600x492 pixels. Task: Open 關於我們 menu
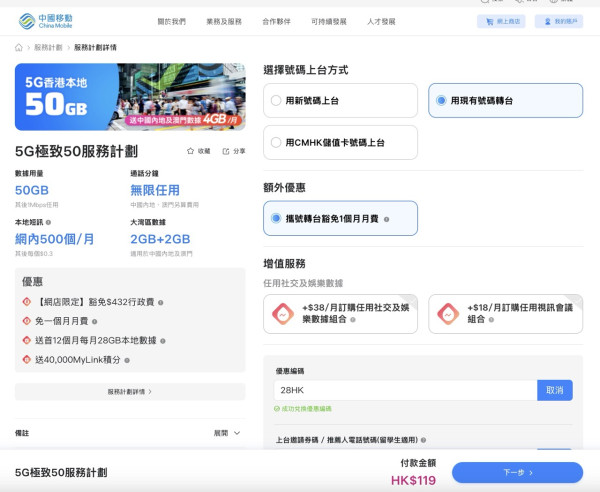[x=171, y=22]
